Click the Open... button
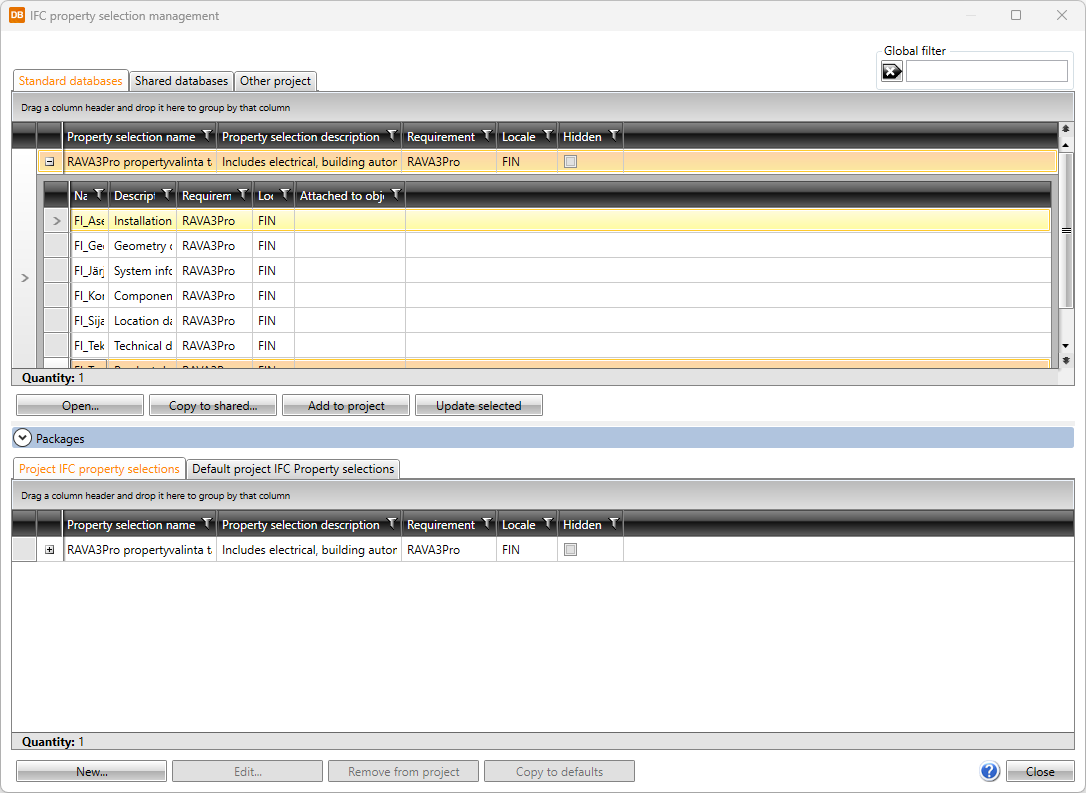 coord(80,406)
